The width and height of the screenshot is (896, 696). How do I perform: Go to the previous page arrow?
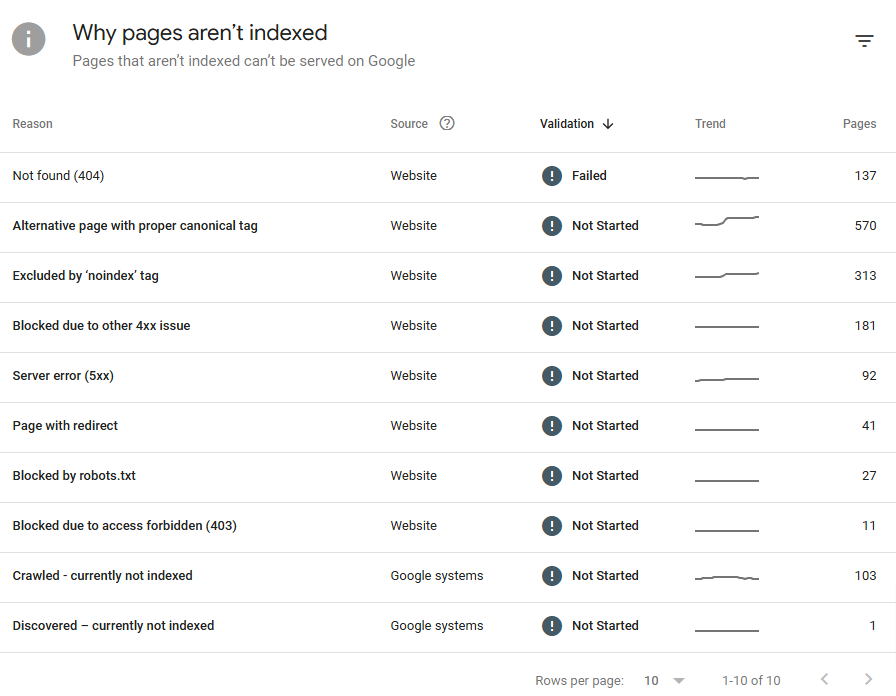pyautogui.click(x=824, y=679)
